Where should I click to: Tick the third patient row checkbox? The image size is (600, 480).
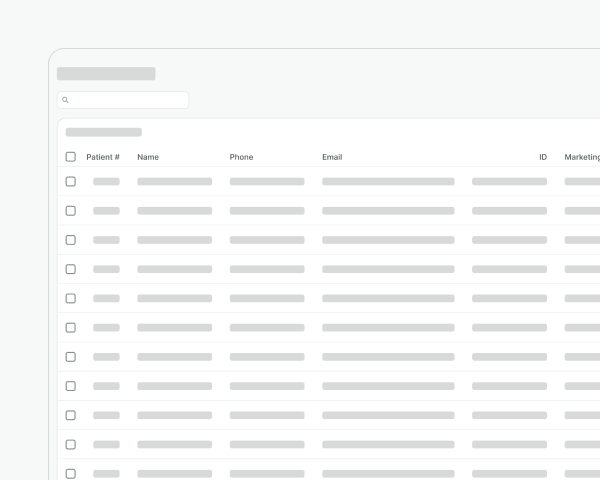[70, 240]
